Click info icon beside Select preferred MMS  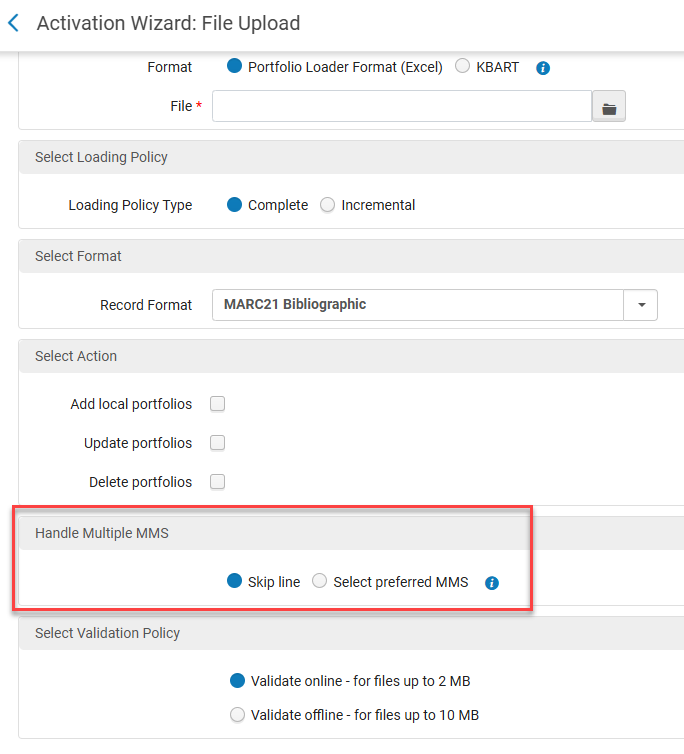pyautogui.click(x=491, y=583)
